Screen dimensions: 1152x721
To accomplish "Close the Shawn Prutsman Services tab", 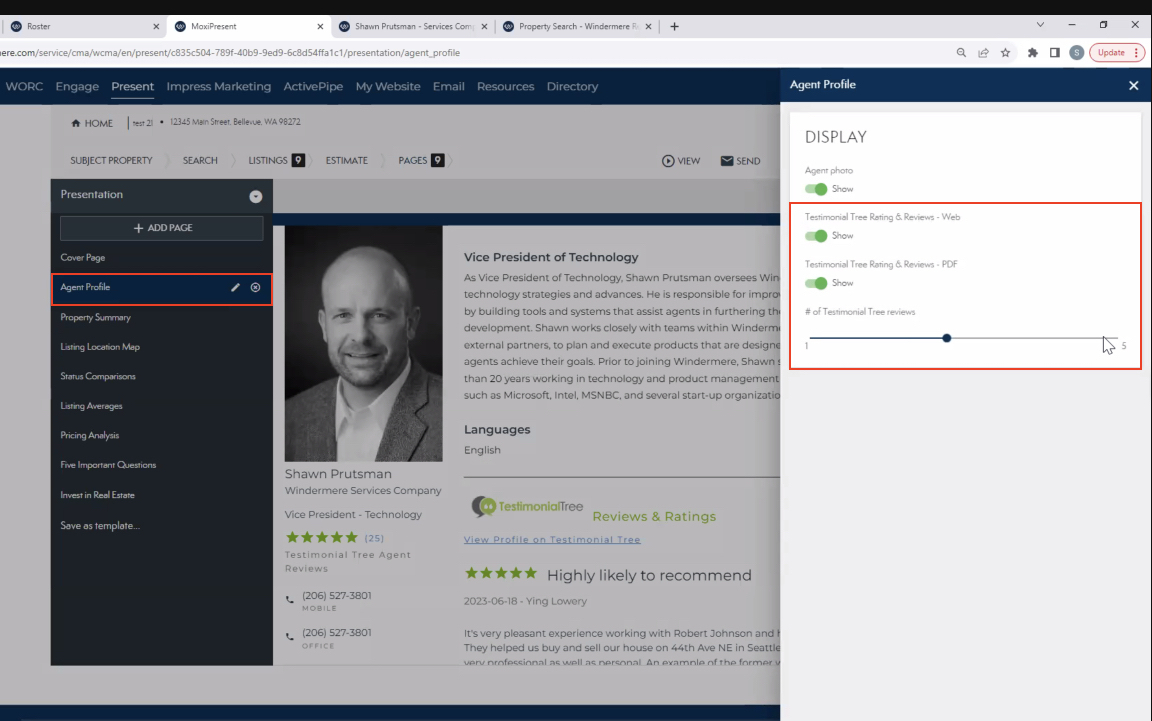I will (484, 26).
